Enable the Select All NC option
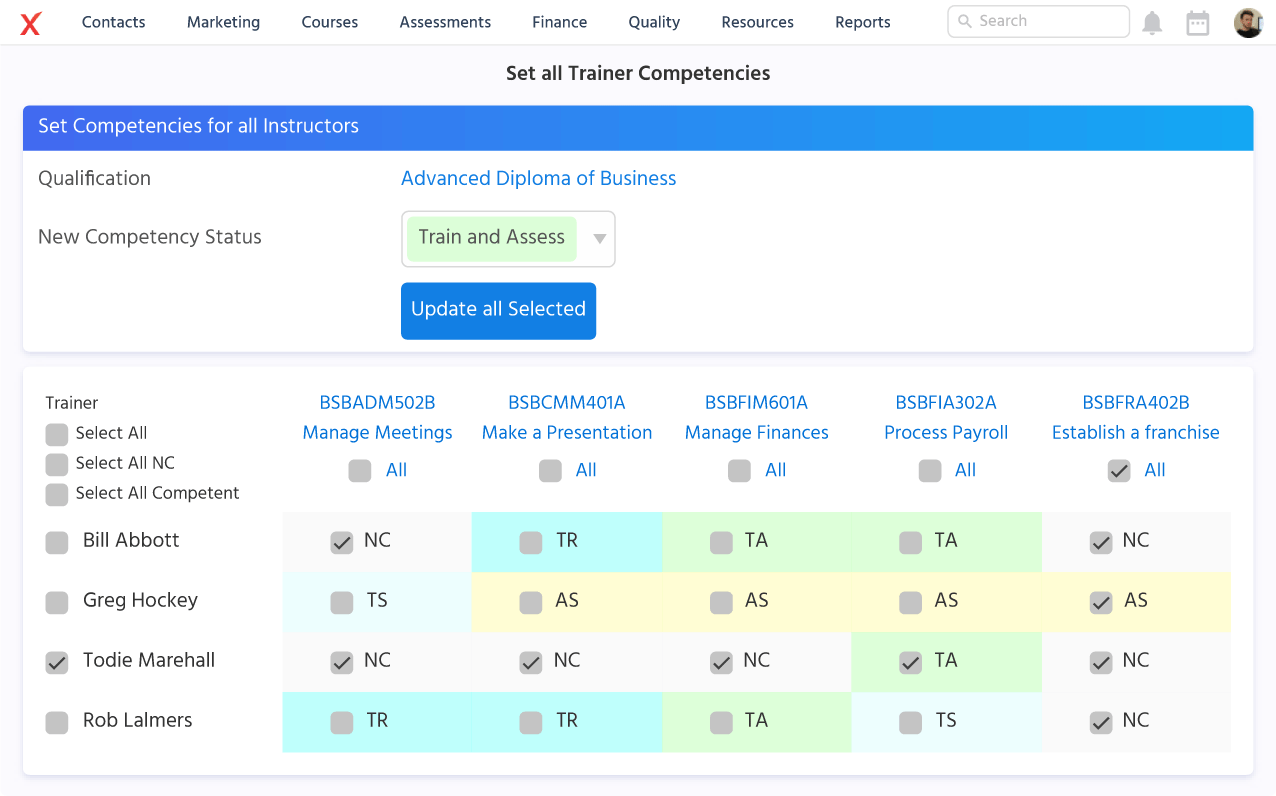Image resolution: width=1276 pixels, height=796 pixels. coord(56,463)
